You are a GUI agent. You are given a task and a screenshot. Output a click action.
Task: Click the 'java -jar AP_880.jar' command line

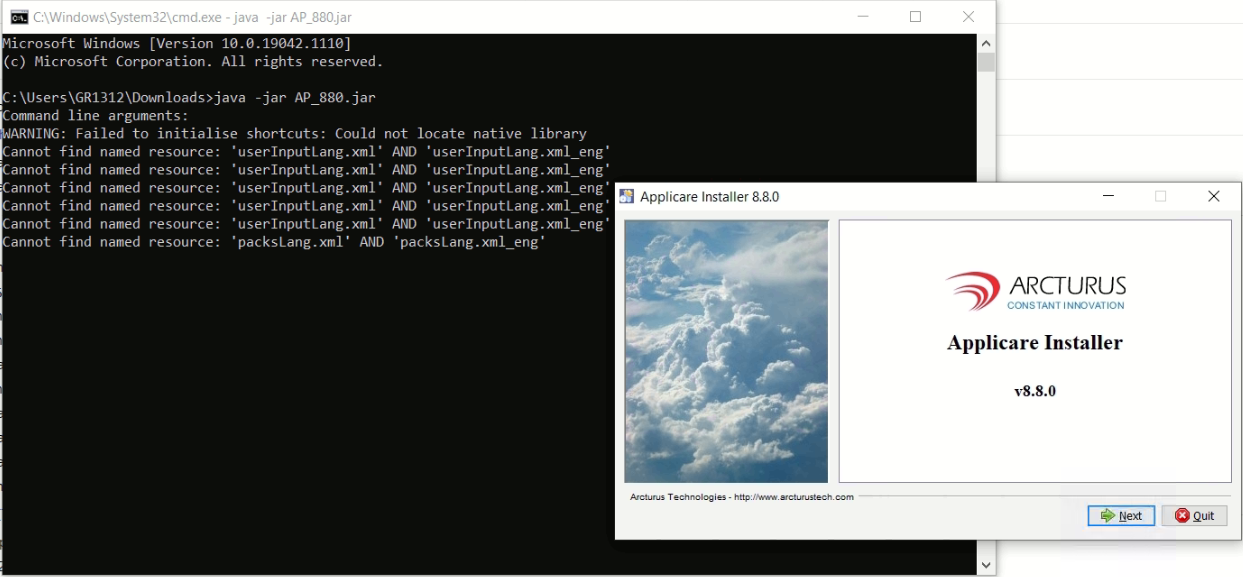pyautogui.click(x=189, y=98)
